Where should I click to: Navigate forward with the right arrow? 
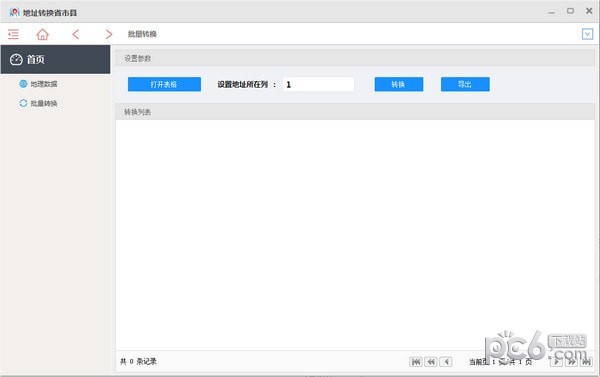pyautogui.click(x=109, y=34)
